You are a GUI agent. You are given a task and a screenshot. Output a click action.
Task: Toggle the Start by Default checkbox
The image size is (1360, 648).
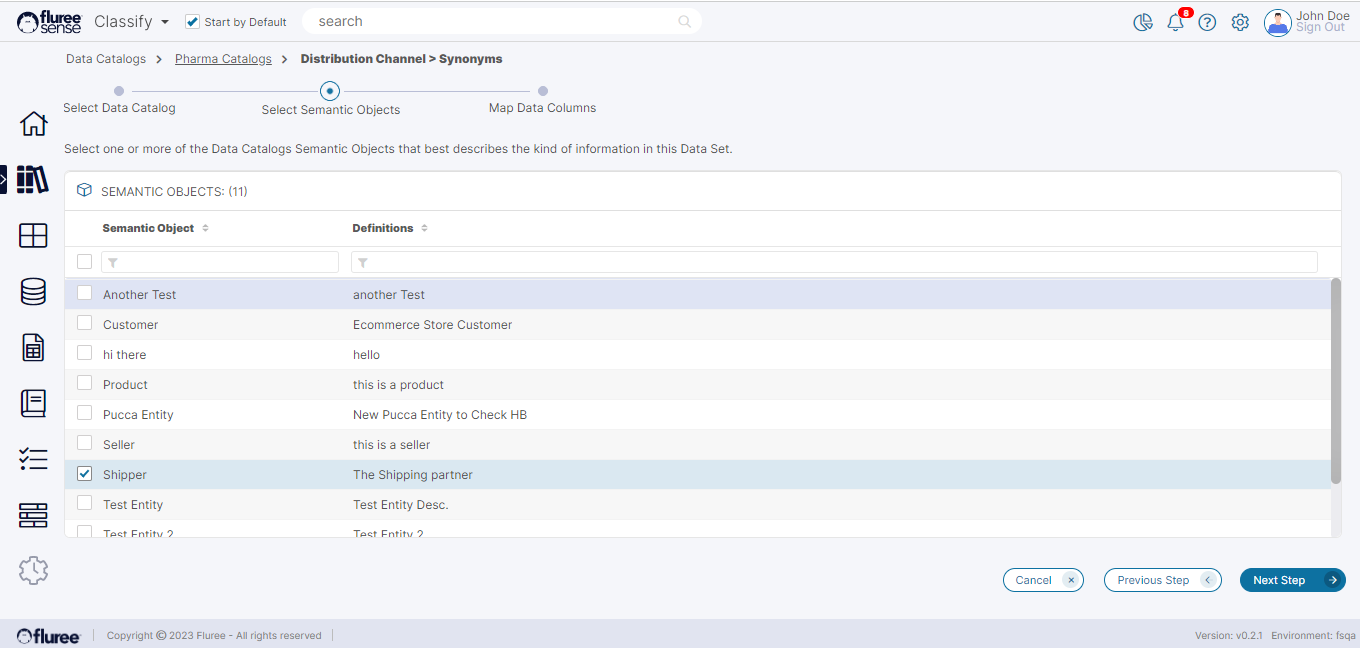click(x=193, y=22)
